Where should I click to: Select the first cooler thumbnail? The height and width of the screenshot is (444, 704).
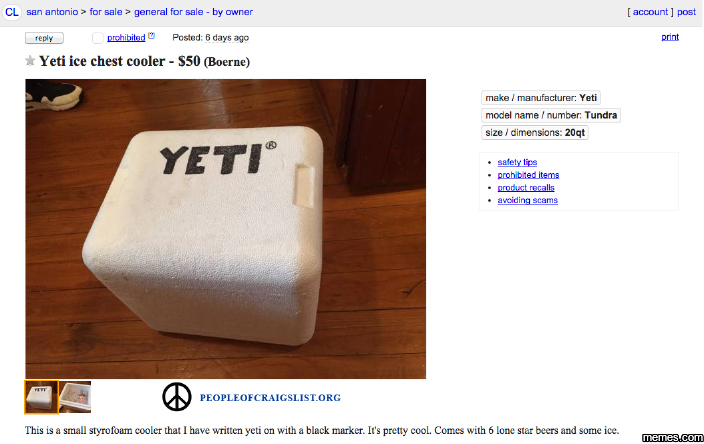pos(41,397)
